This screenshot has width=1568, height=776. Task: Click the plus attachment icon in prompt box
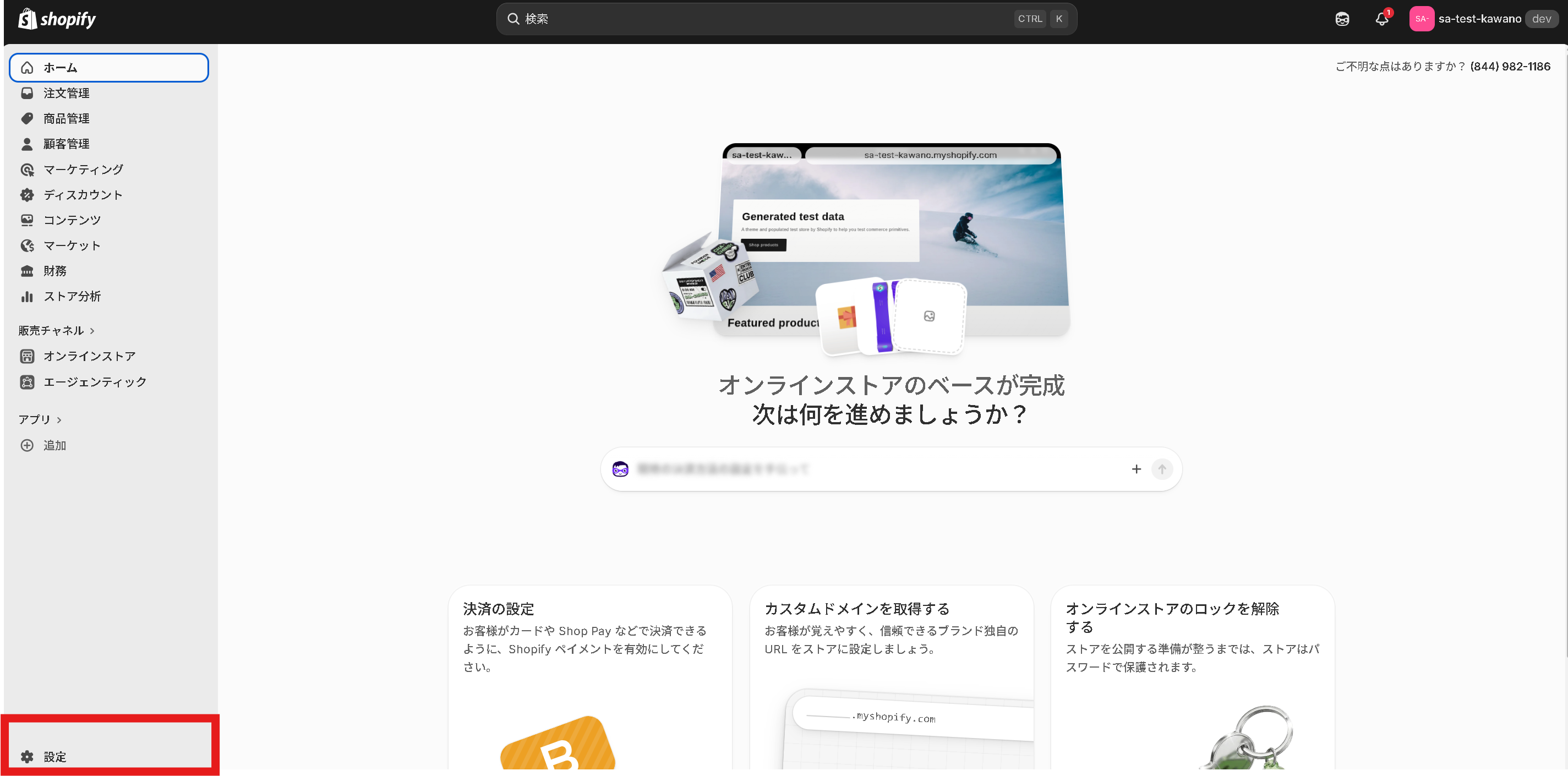coord(1137,469)
